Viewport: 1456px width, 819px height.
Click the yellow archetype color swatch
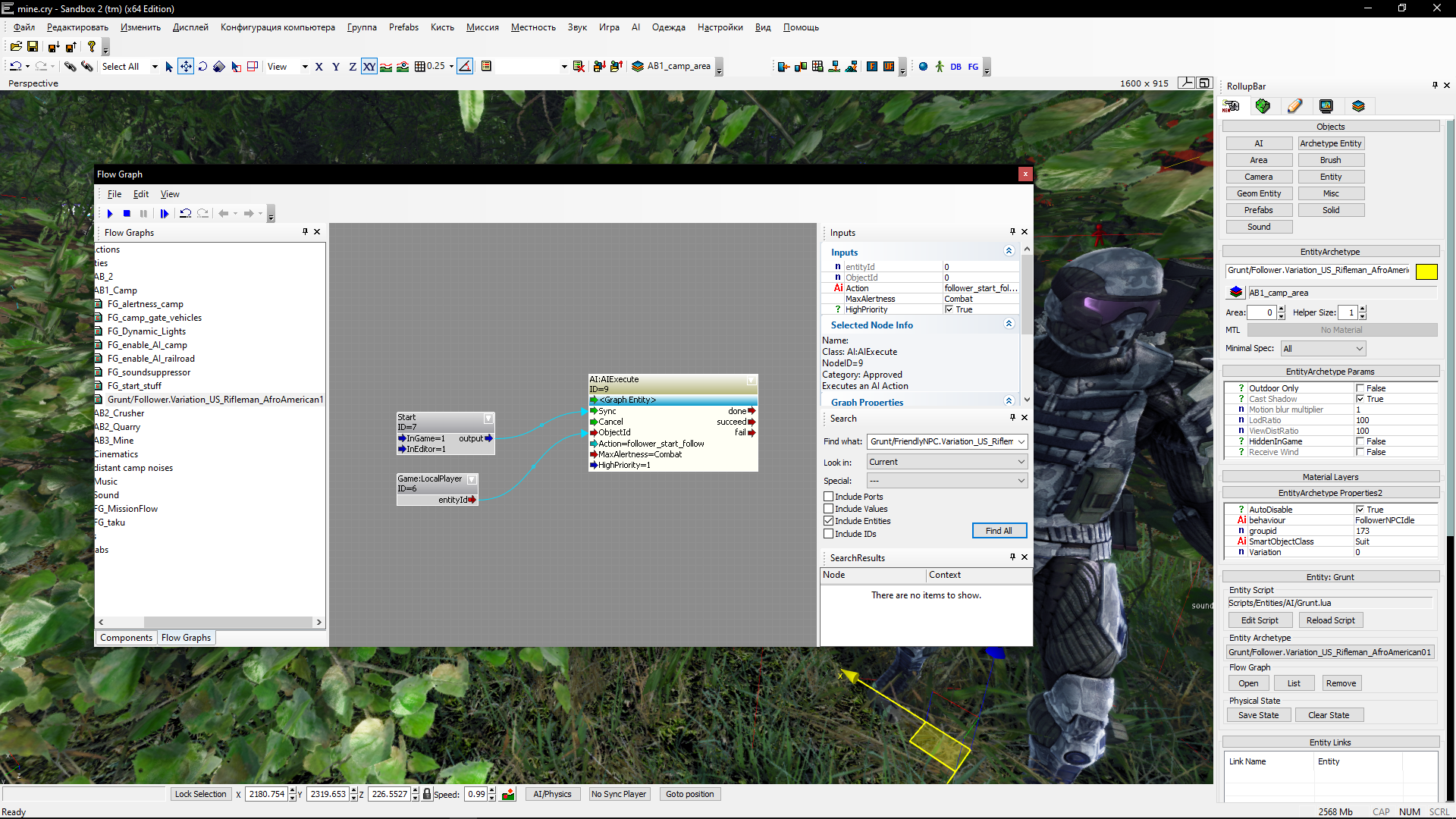click(1426, 271)
